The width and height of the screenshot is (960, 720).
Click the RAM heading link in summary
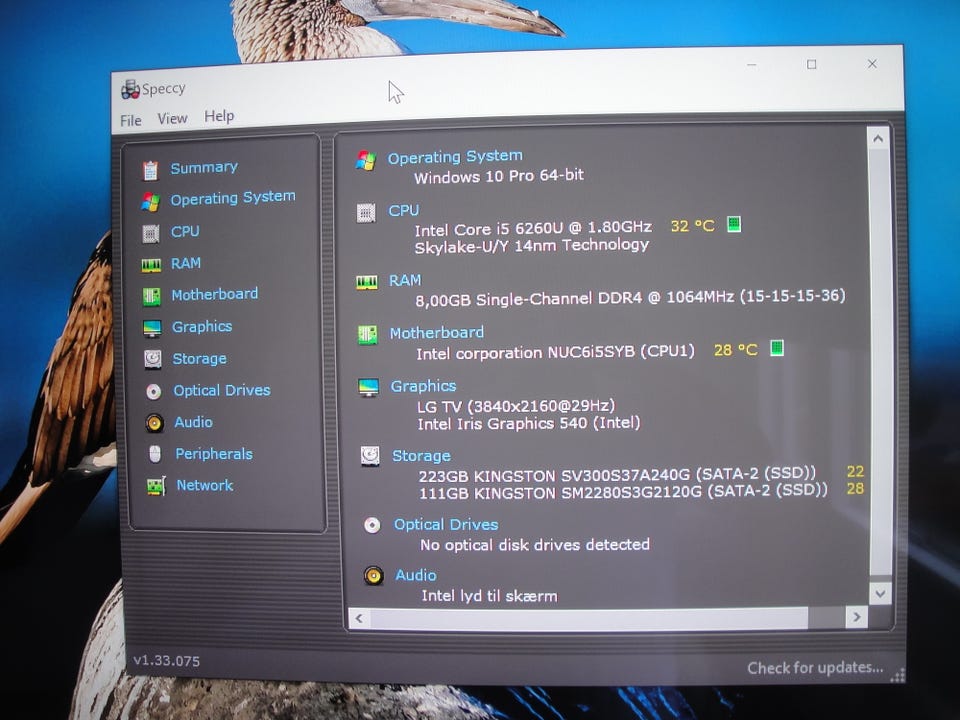[x=405, y=280]
